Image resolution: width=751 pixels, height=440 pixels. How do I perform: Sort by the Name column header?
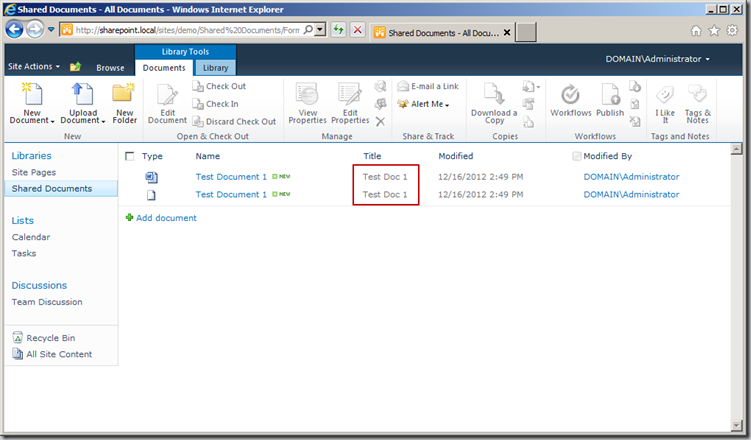[207, 156]
